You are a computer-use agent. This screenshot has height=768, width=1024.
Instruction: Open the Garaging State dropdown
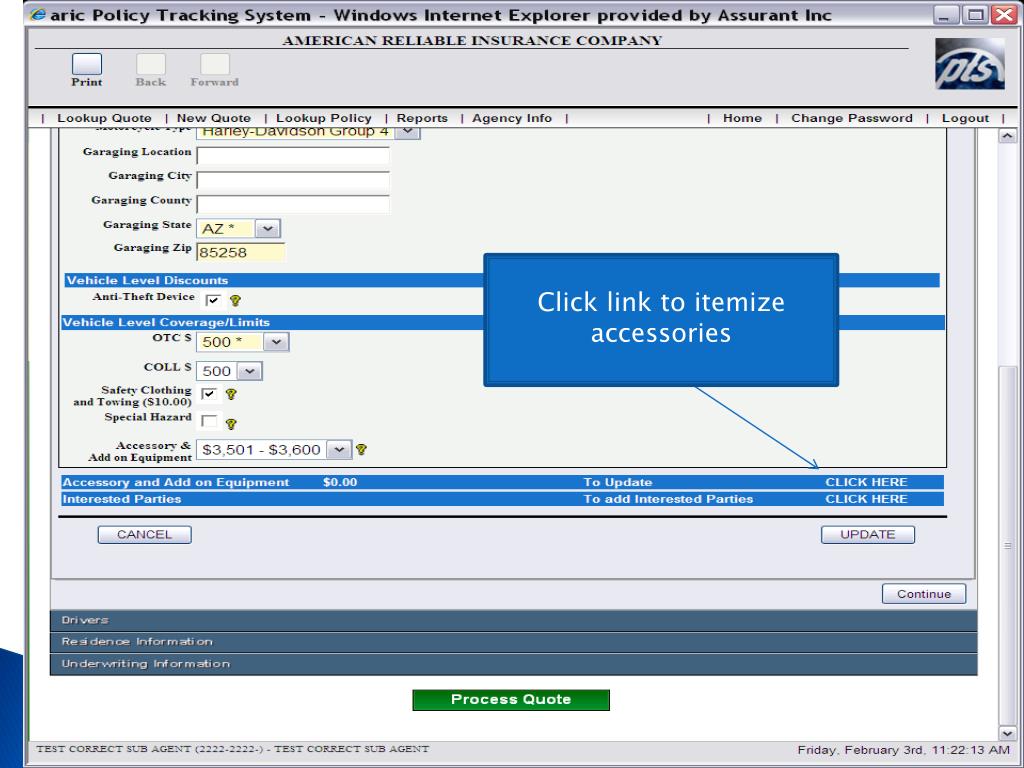coord(268,229)
